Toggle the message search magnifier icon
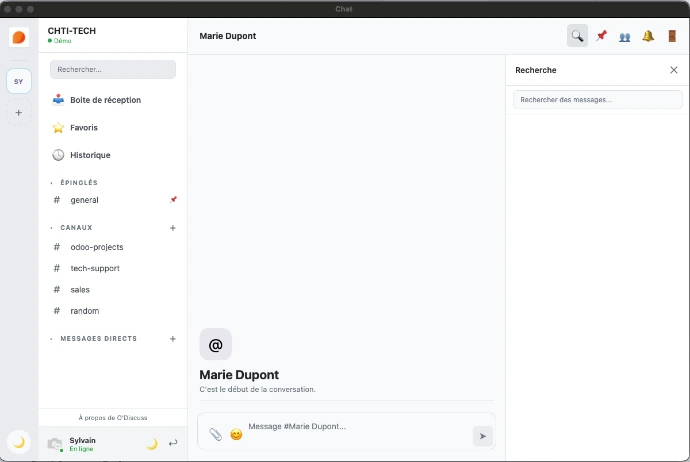The width and height of the screenshot is (690, 462). click(577, 36)
